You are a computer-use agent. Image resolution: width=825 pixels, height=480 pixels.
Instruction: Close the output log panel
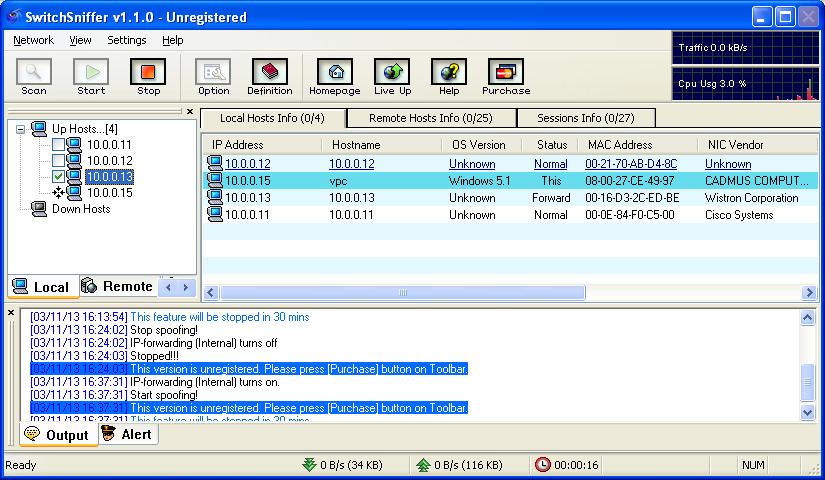click(11, 313)
